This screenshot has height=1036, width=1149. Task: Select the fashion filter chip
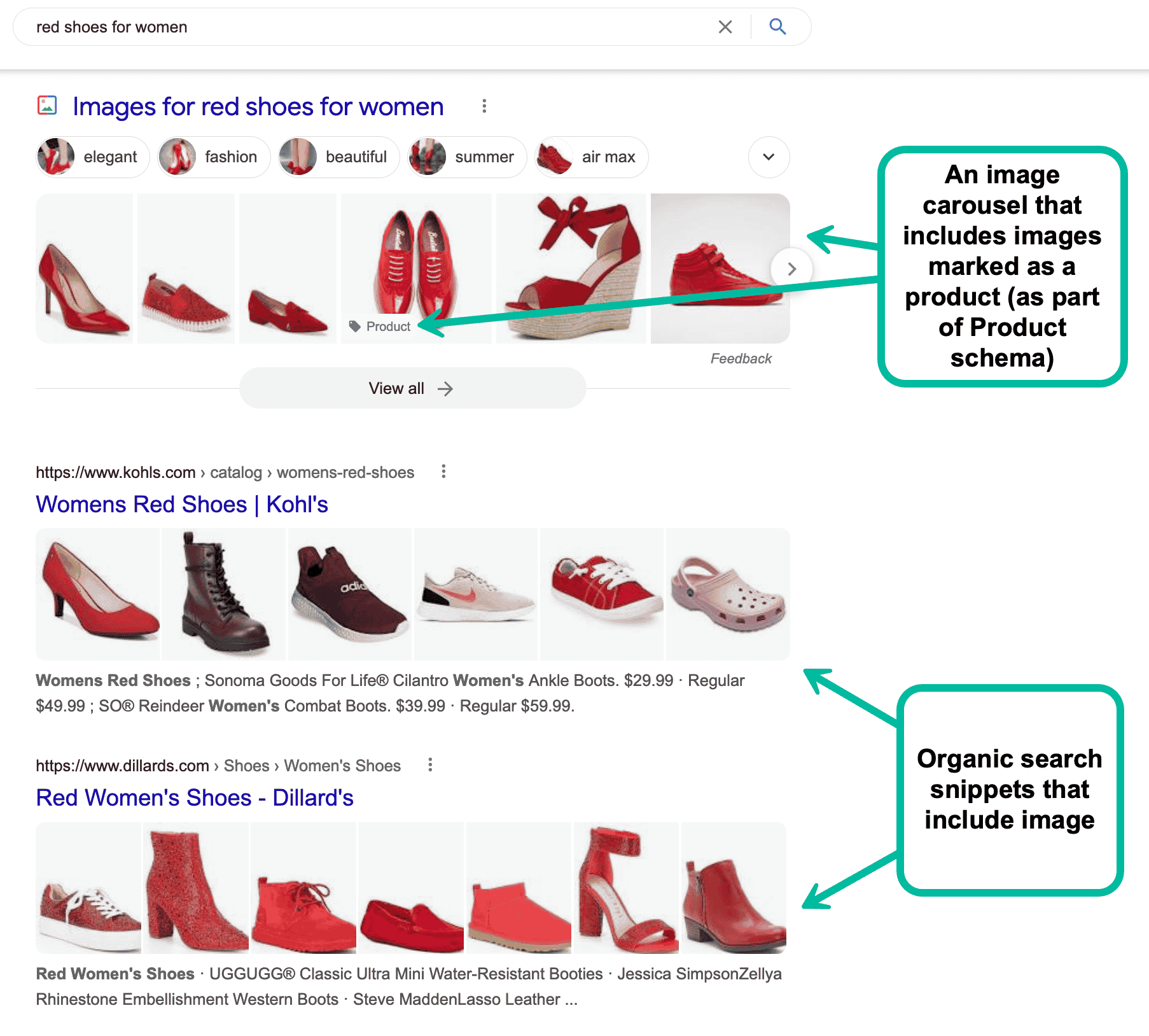point(214,157)
